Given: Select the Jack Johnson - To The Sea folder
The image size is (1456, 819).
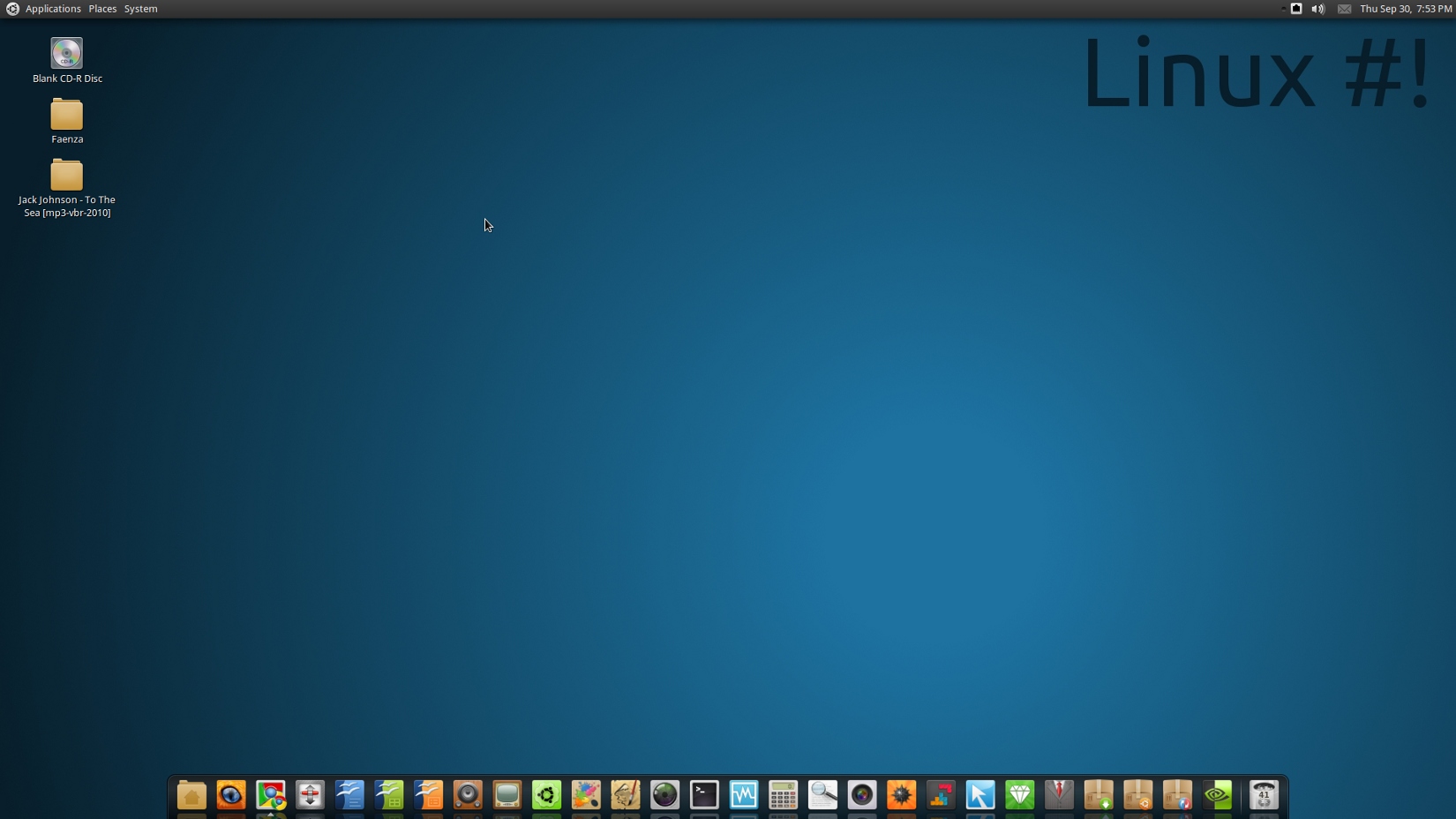Looking at the screenshot, I should [67, 189].
